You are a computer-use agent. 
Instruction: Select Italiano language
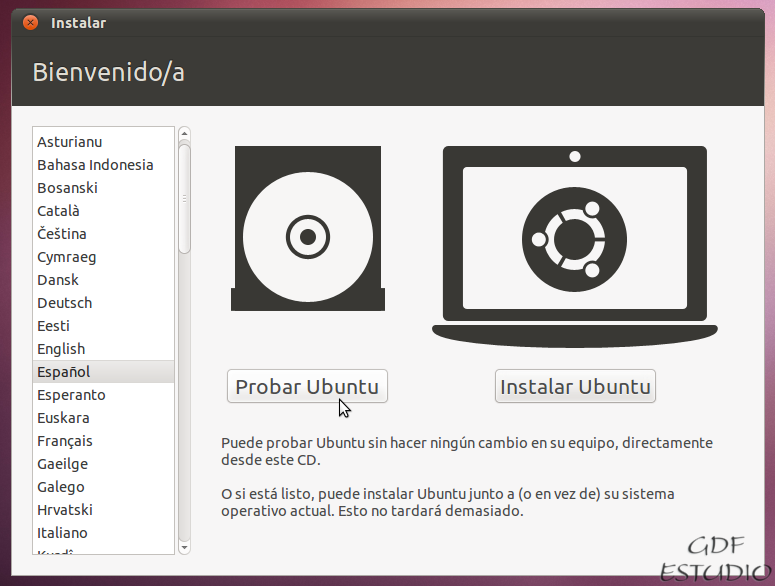[x=103, y=533]
